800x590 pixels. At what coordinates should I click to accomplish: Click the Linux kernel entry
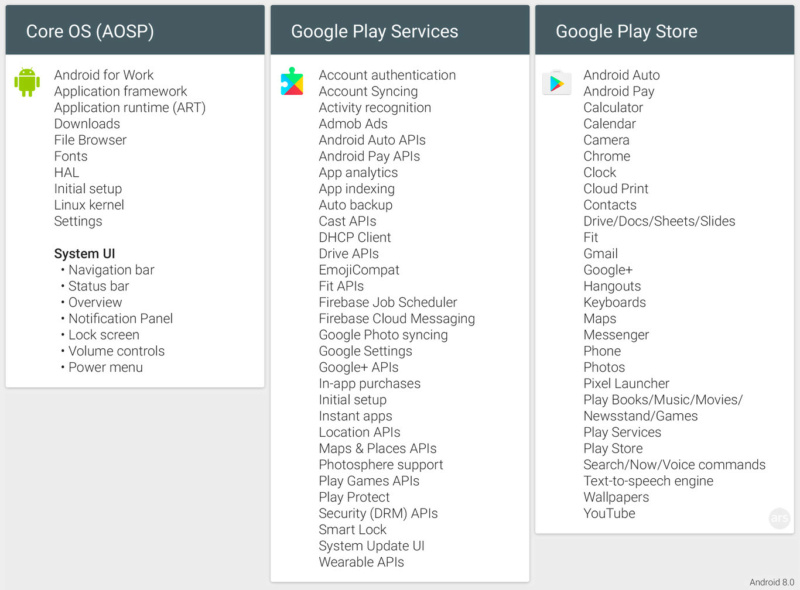tap(89, 205)
